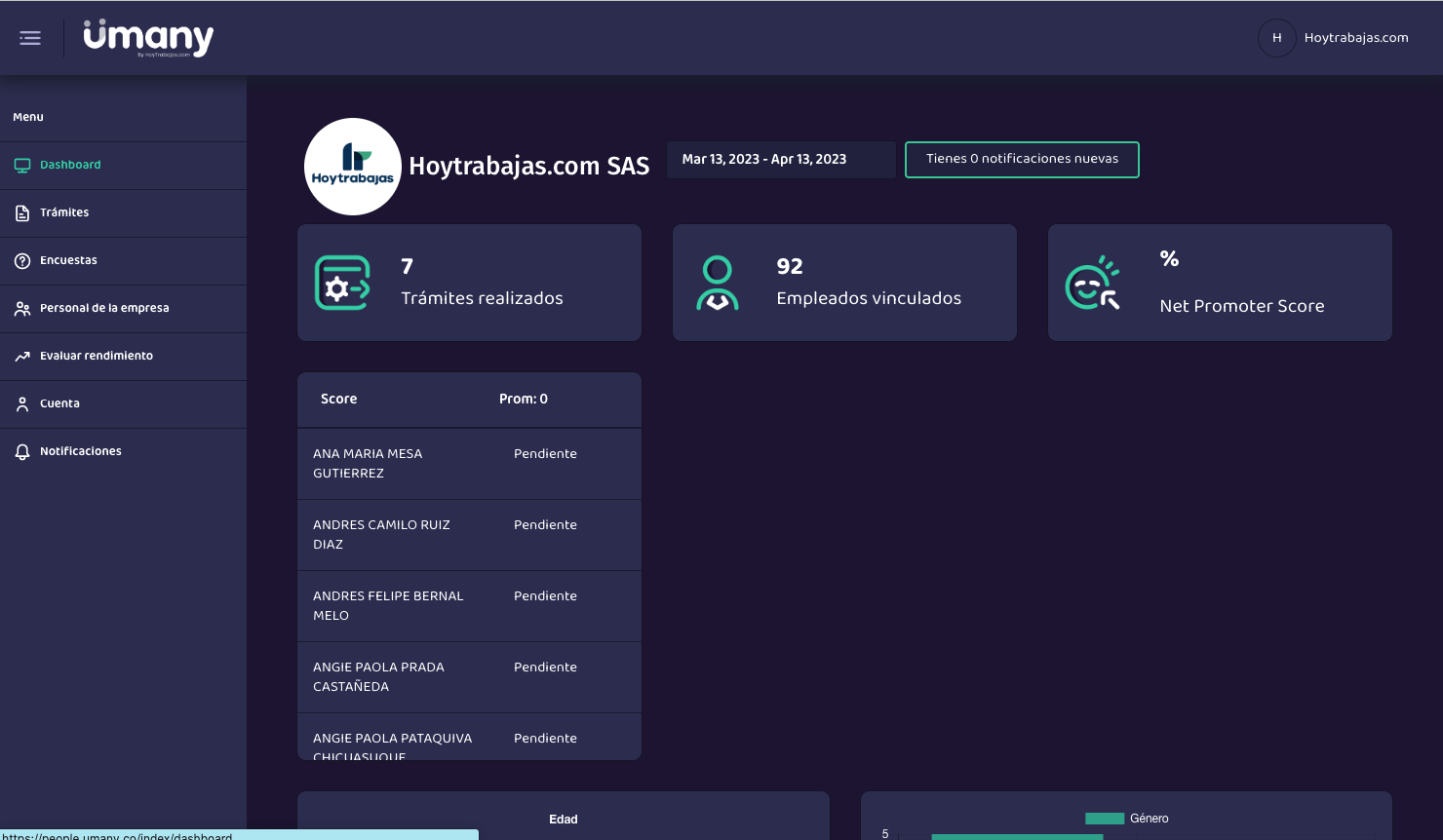
Task: Open Personal de la empresa menu item
Action: click(123, 309)
